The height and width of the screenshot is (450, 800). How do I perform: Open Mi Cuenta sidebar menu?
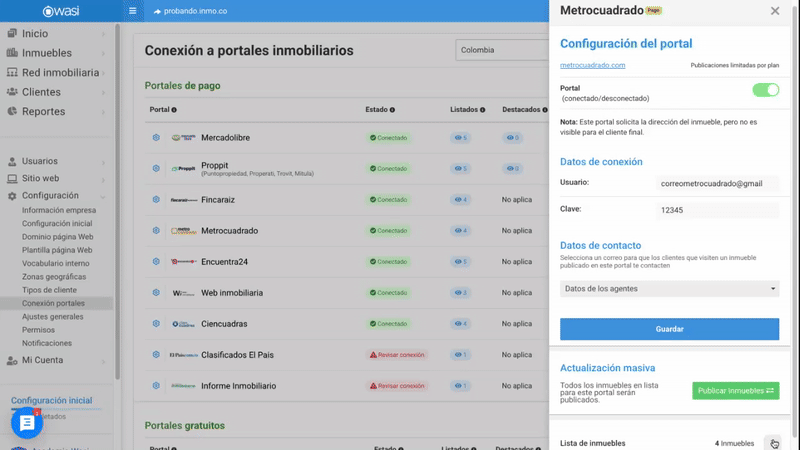tap(56, 360)
